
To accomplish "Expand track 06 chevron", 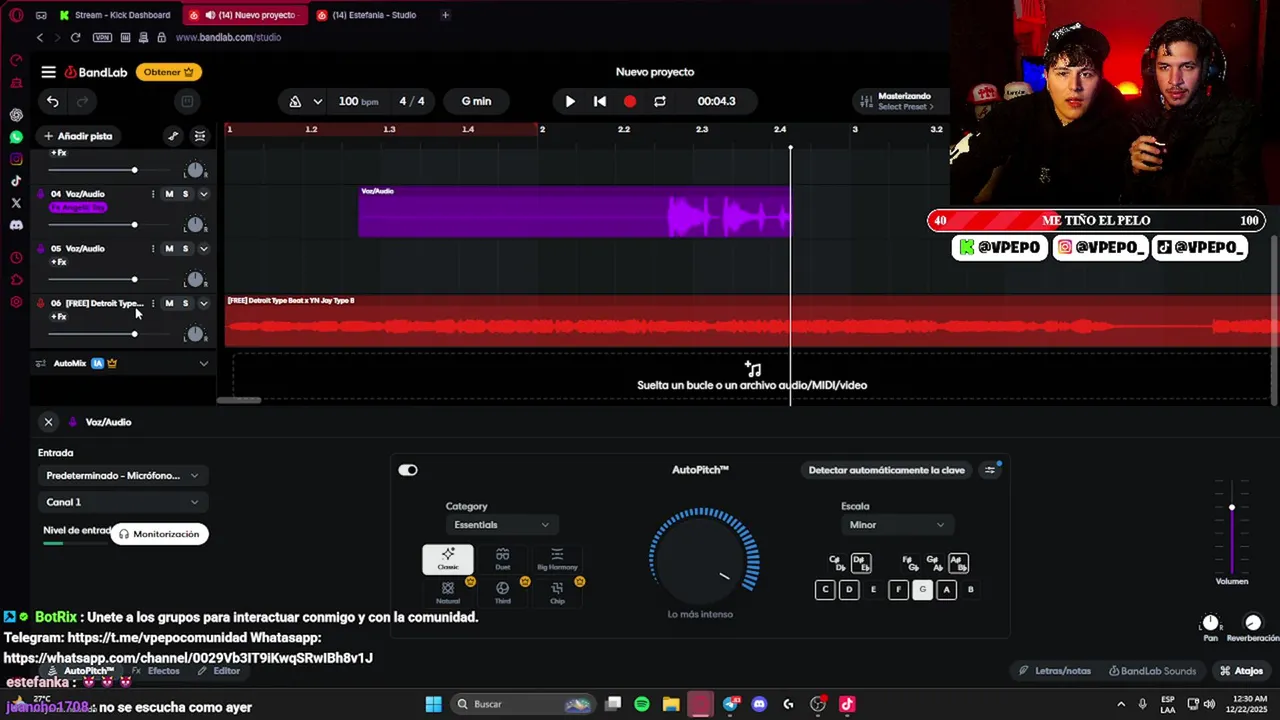I will 203,303.
